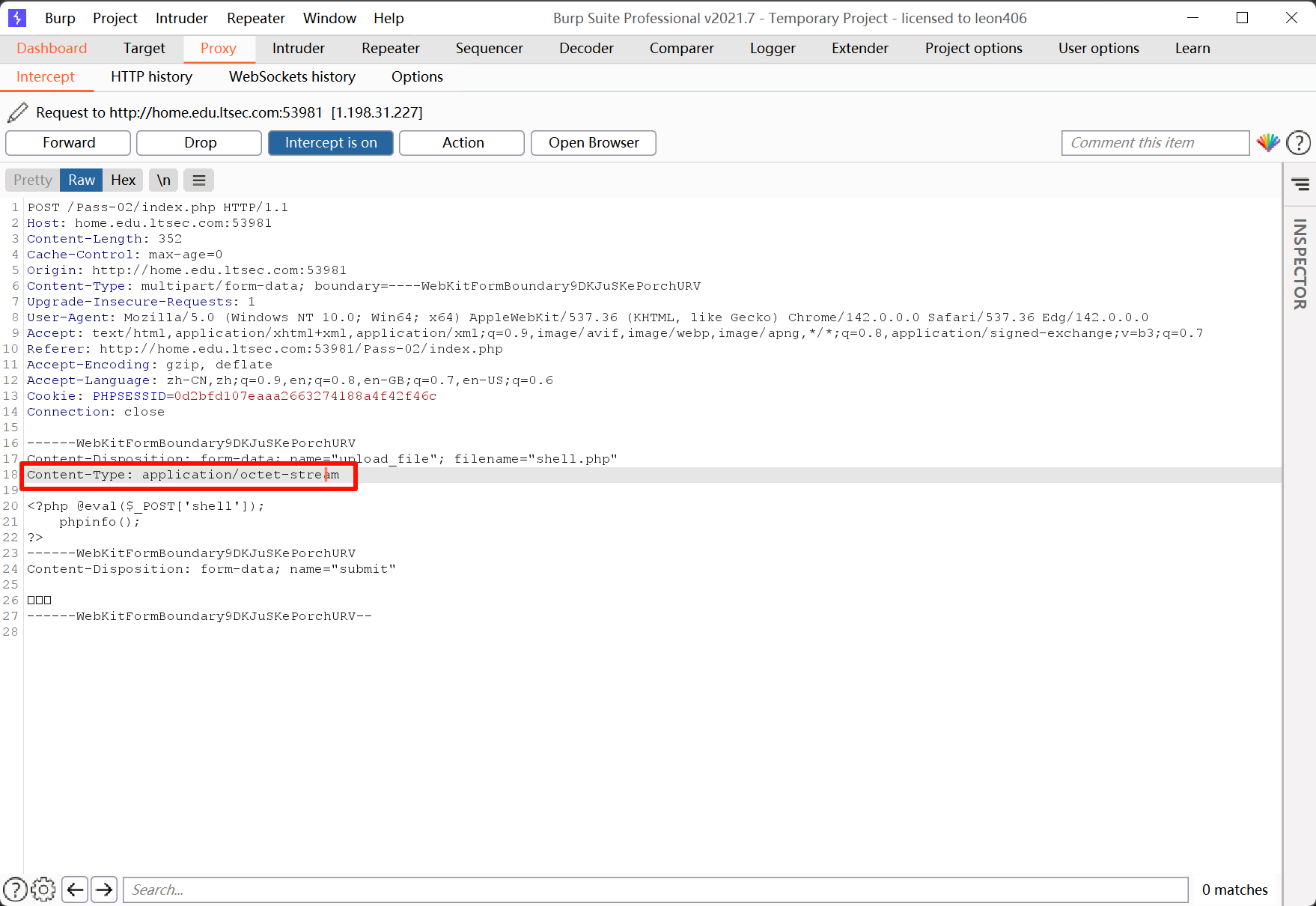Go to the previous search match arrow
Image resolution: width=1316 pixels, height=906 pixels.
pyautogui.click(x=75, y=890)
